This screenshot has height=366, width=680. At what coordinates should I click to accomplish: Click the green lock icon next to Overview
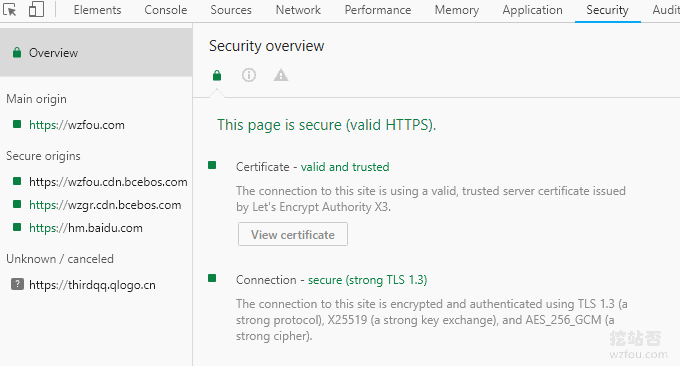(x=17, y=52)
